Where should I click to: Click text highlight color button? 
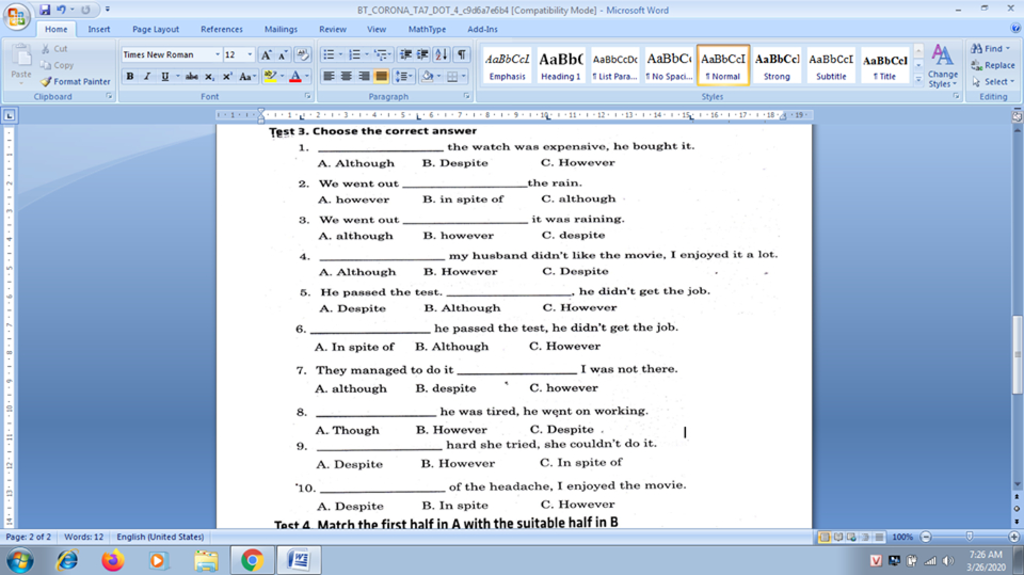pos(270,76)
